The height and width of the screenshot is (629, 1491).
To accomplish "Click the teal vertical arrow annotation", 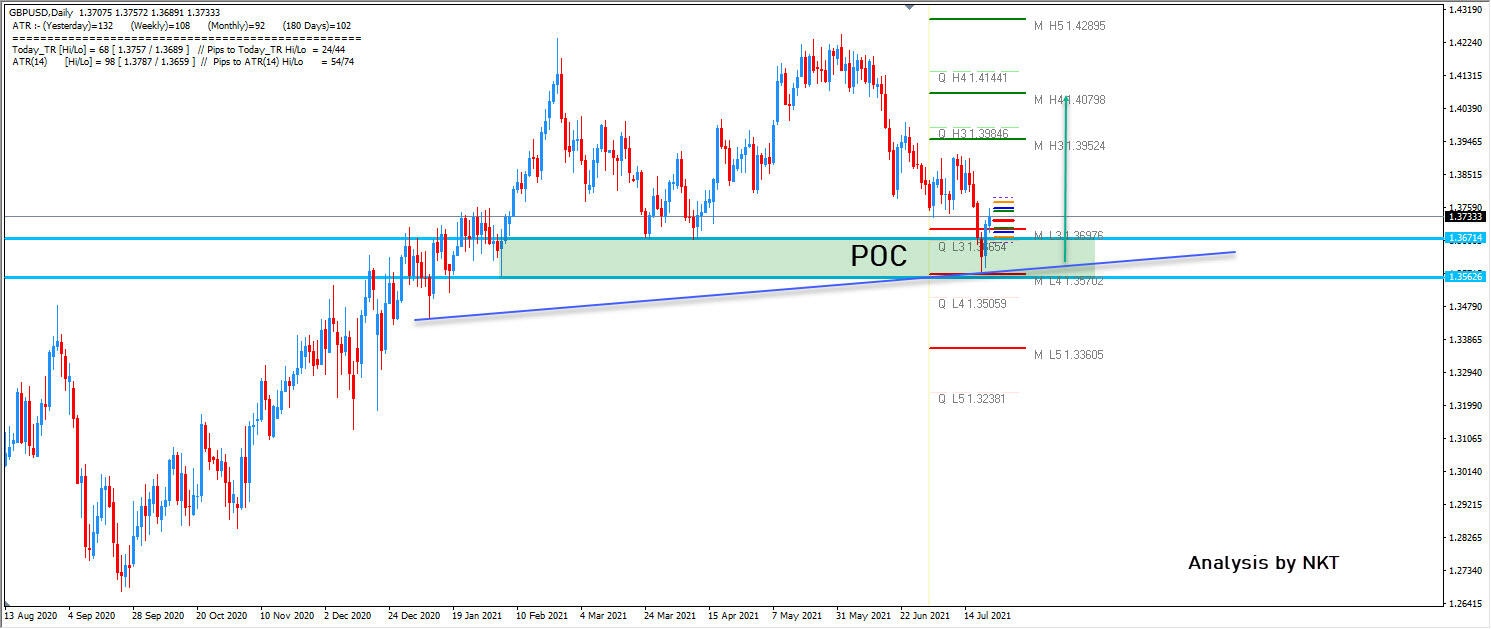I will point(1065,180).
